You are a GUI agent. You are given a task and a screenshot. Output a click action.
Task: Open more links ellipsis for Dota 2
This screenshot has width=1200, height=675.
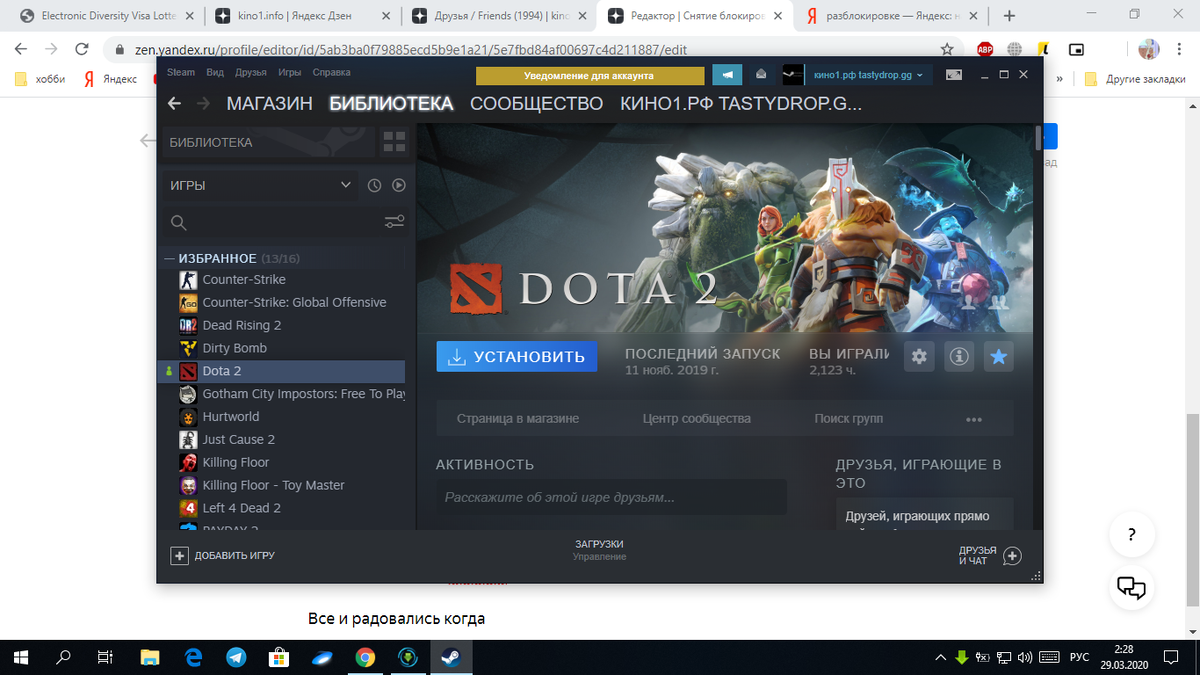(x=974, y=419)
